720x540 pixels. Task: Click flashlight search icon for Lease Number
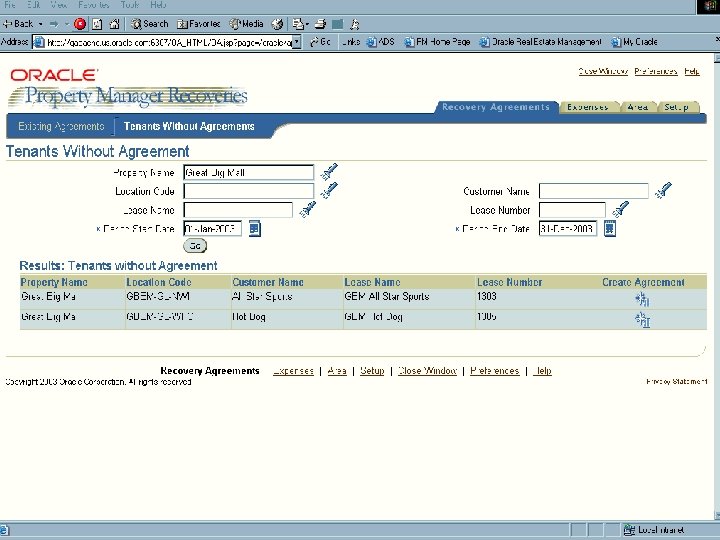pyautogui.click(x=620, y=209)
